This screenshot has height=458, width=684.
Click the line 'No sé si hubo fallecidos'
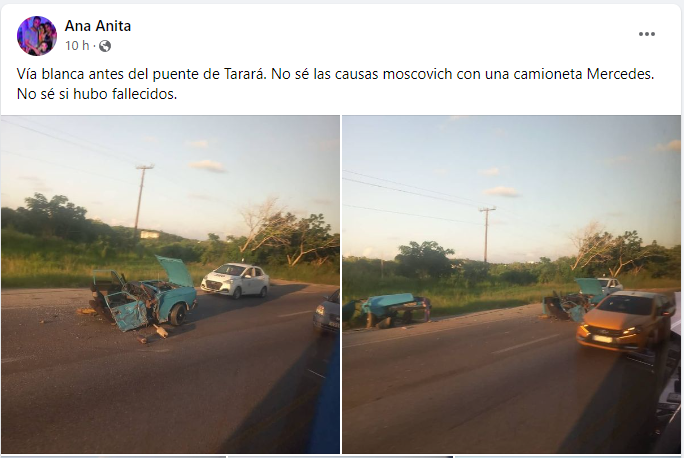tap(97, 94)
